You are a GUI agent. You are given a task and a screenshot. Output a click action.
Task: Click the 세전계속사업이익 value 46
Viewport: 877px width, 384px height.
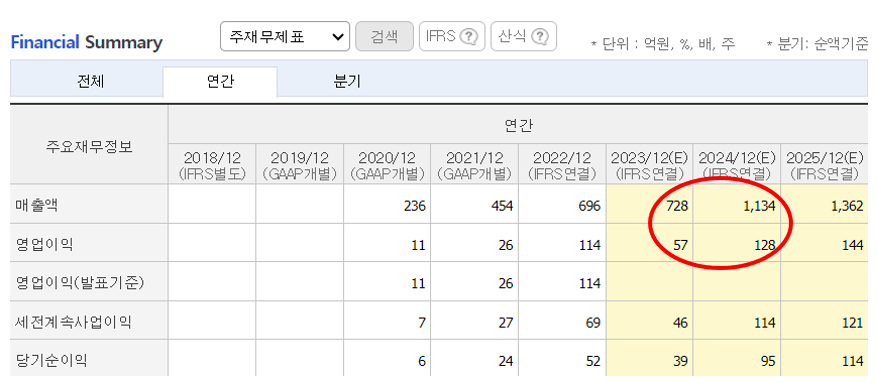(x=681, y=323)
